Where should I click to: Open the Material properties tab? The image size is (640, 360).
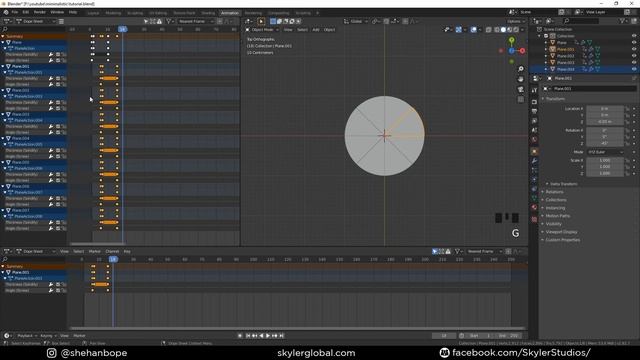pyautogui.click(x=534, y=207)
